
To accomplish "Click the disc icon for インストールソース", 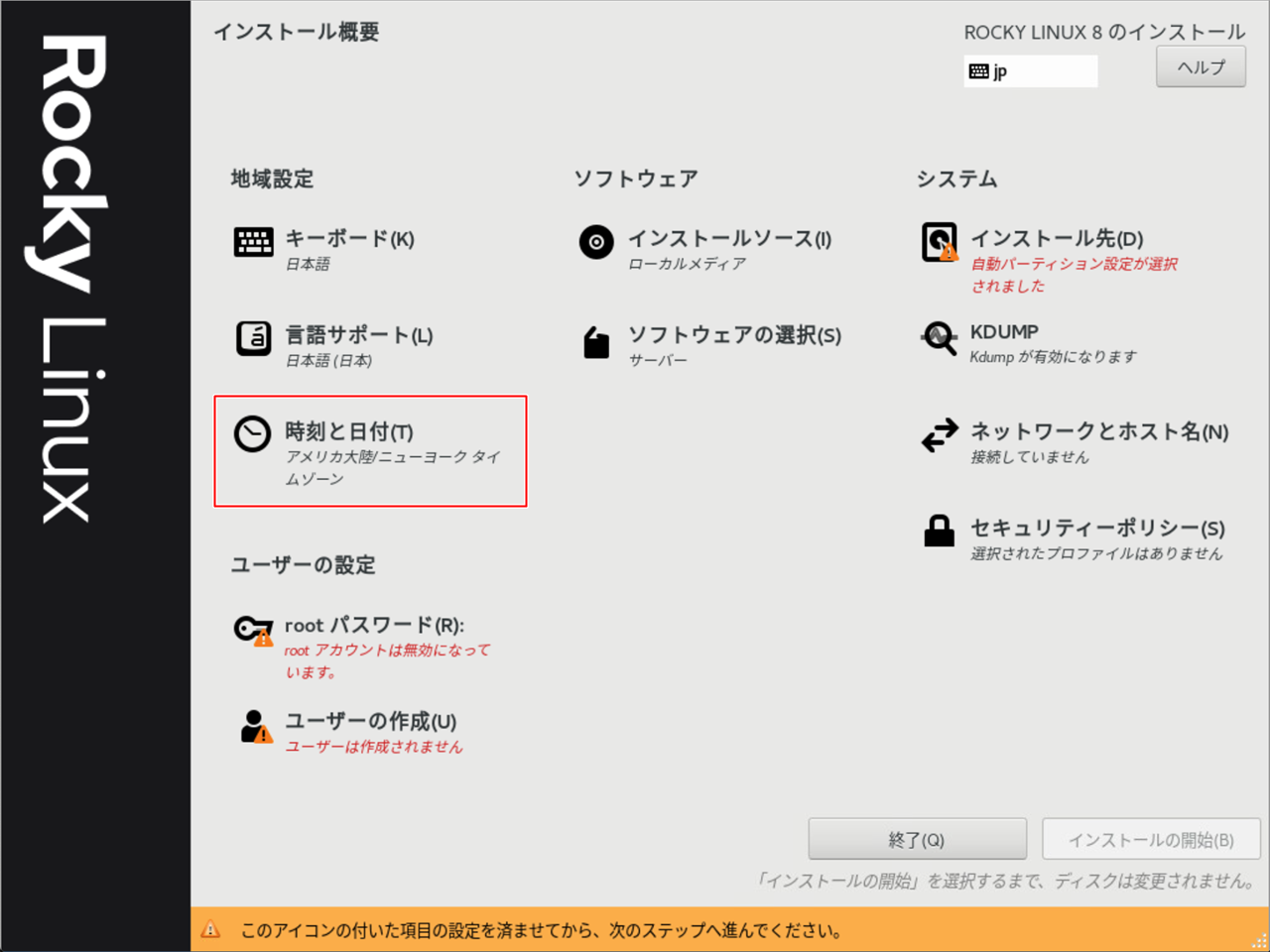I will point(596,242).
